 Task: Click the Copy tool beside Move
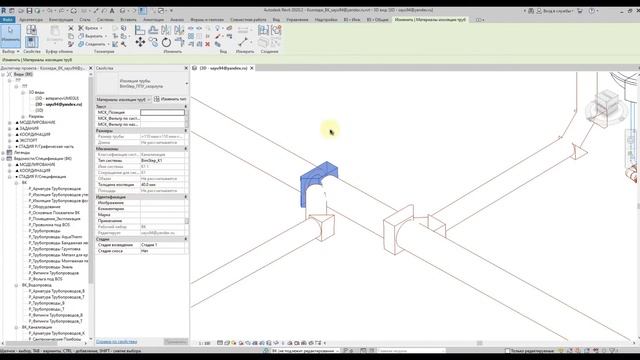coord(153,42)
